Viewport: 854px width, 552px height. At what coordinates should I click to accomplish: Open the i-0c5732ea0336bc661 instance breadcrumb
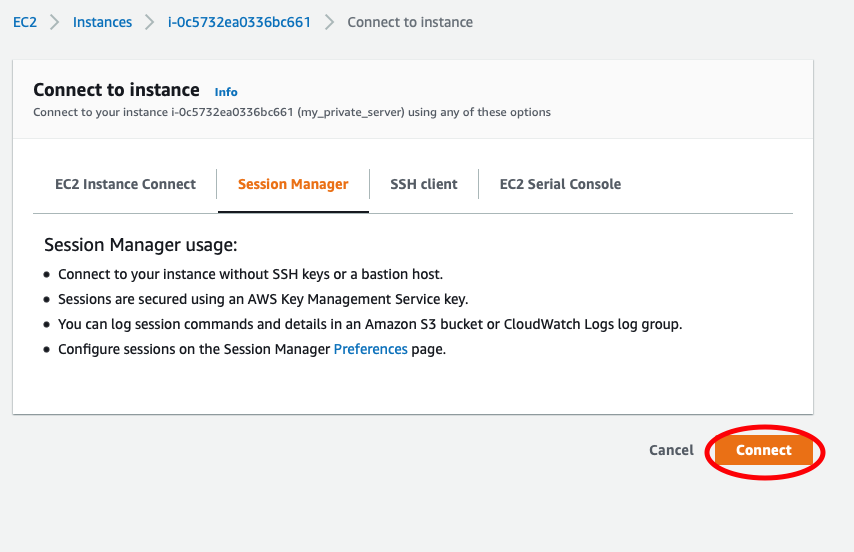pyautogui.click(x=239, y=22)
